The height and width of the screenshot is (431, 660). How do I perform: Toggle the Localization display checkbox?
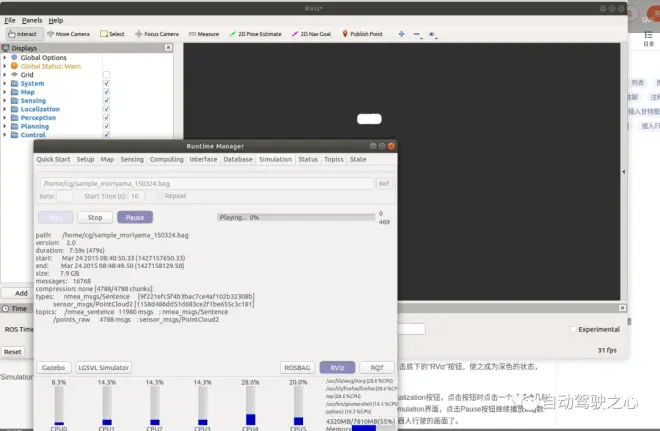[x=106, y=109]
